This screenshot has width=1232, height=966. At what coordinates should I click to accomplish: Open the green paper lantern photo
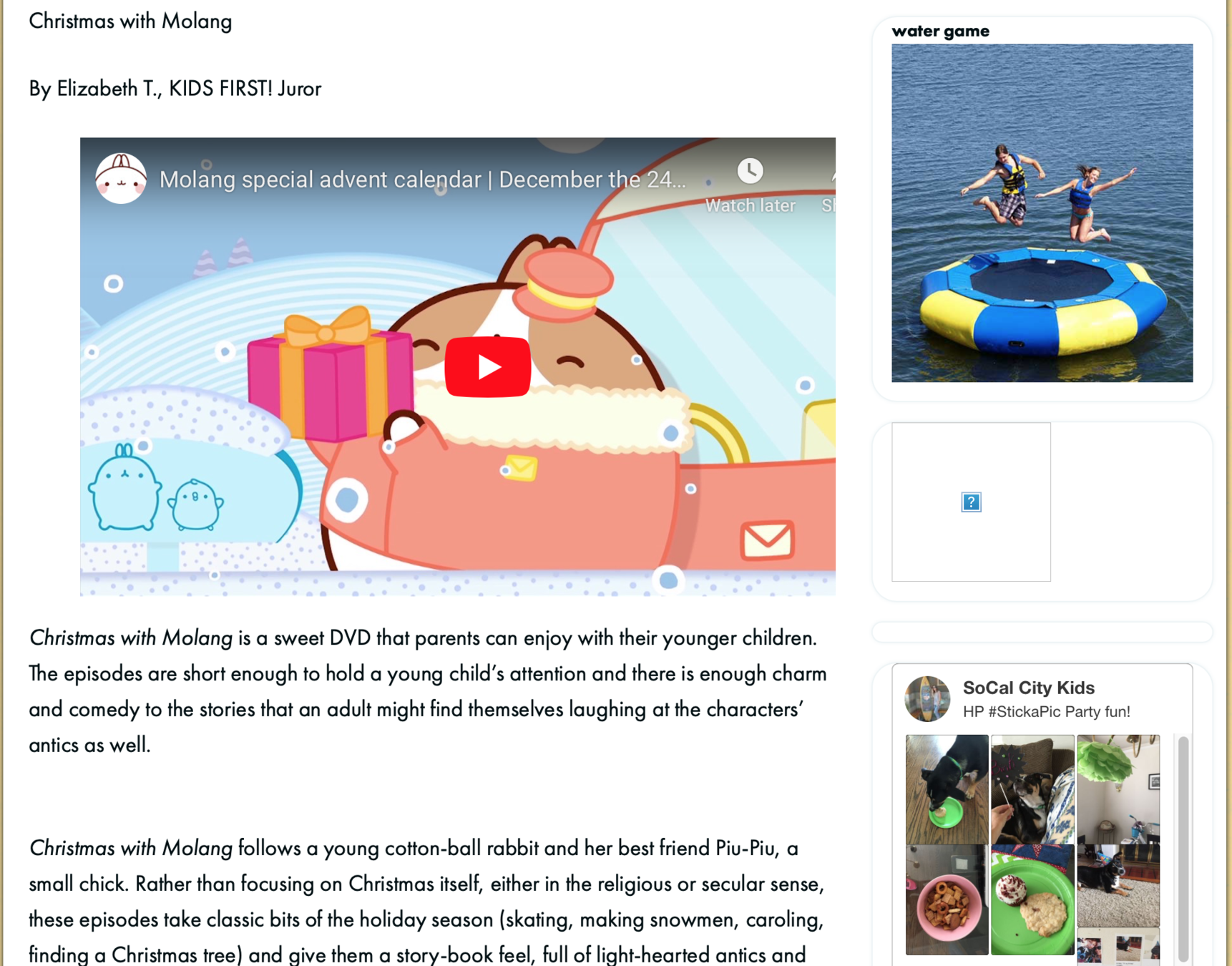pyautogui.click(x=1118, y=789)
